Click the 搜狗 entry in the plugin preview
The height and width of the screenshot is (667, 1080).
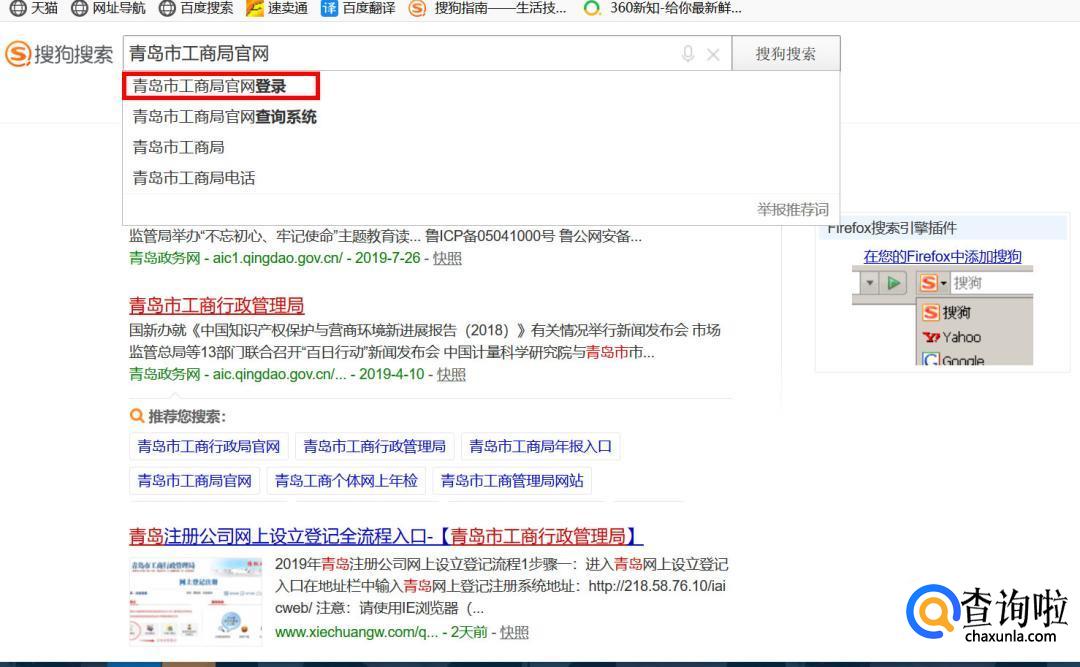tap(947, 312)
